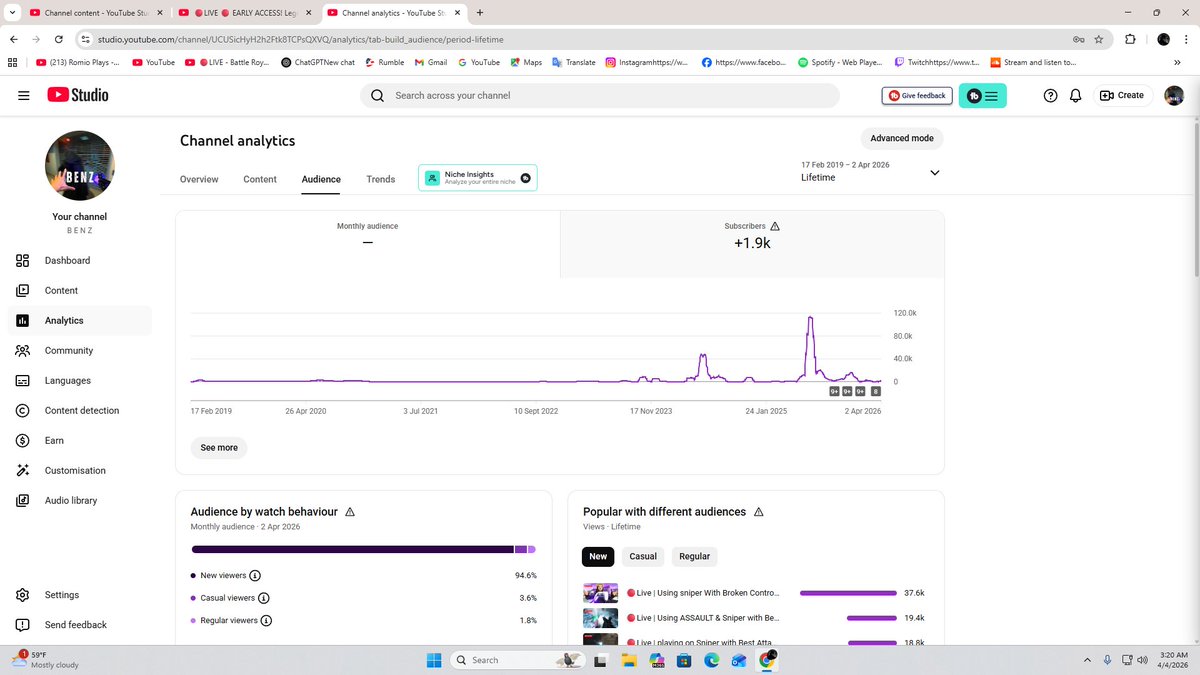Image resolution: width=1200 pixels, height=675 pixels.
Task: Click the password key icon in address bar
Action: (1078, 39)
